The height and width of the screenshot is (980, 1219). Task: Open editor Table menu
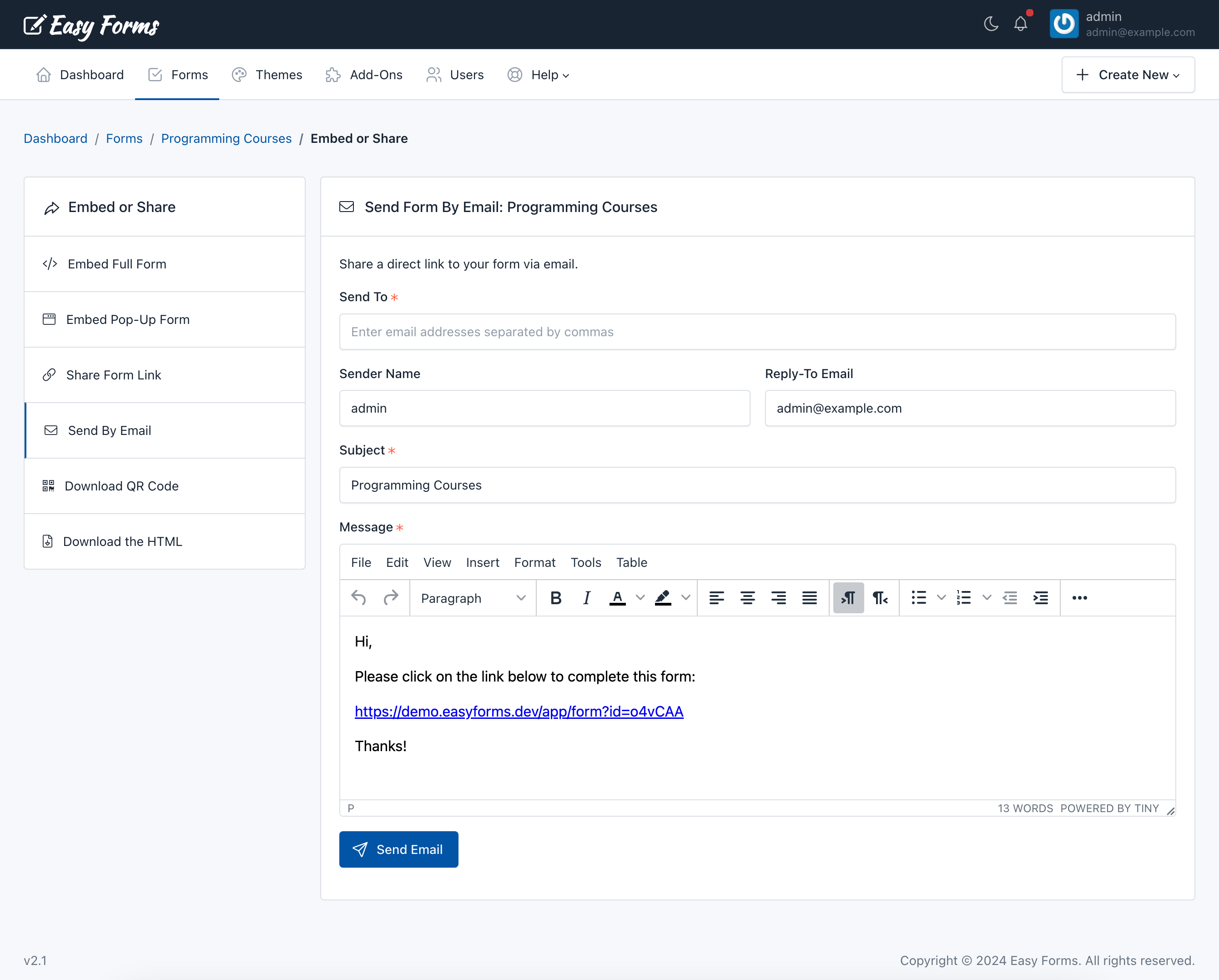pos(631,563)
